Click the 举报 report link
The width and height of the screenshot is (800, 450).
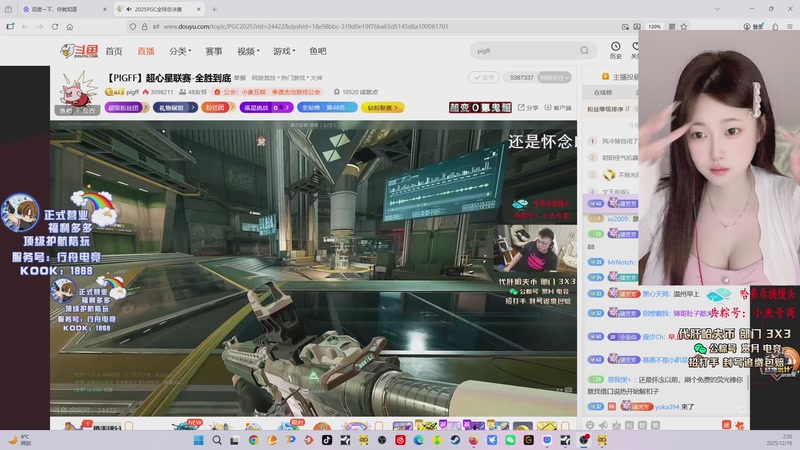[240, 78]
